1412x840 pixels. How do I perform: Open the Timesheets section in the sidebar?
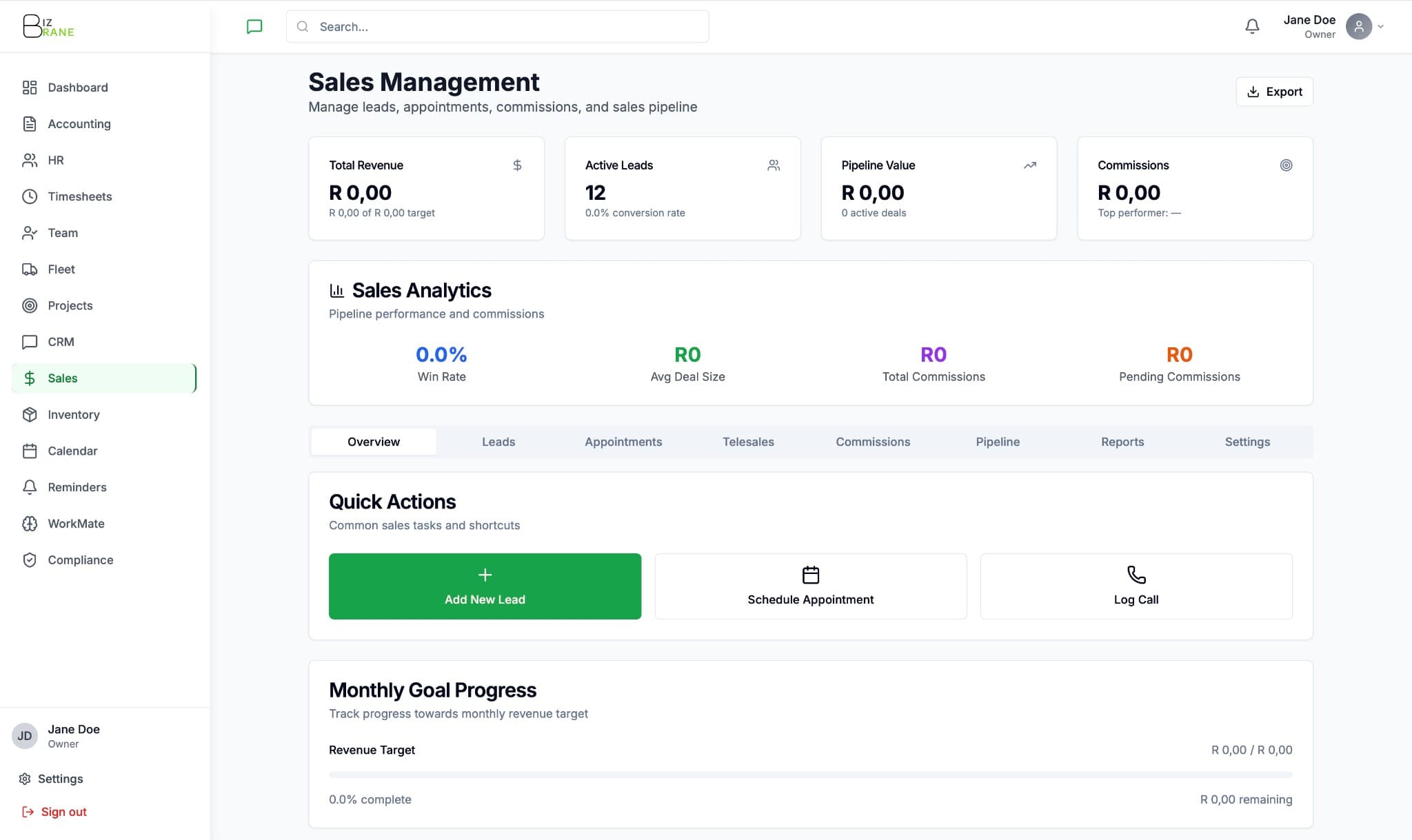point(80,196)
